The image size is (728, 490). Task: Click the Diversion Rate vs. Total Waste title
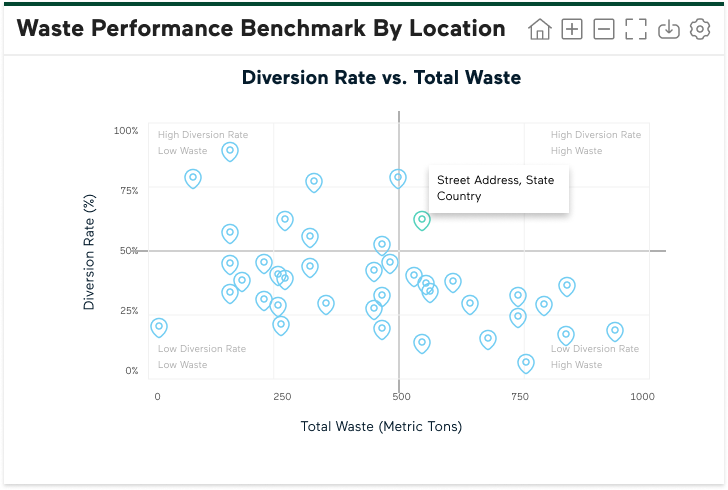(381, 78)
